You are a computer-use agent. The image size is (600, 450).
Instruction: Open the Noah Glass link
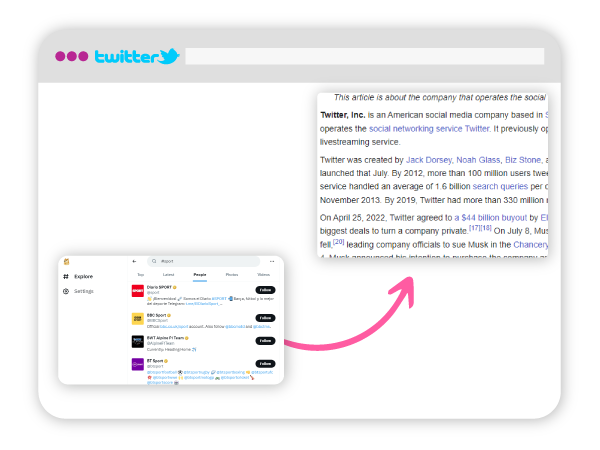point(478,160)
